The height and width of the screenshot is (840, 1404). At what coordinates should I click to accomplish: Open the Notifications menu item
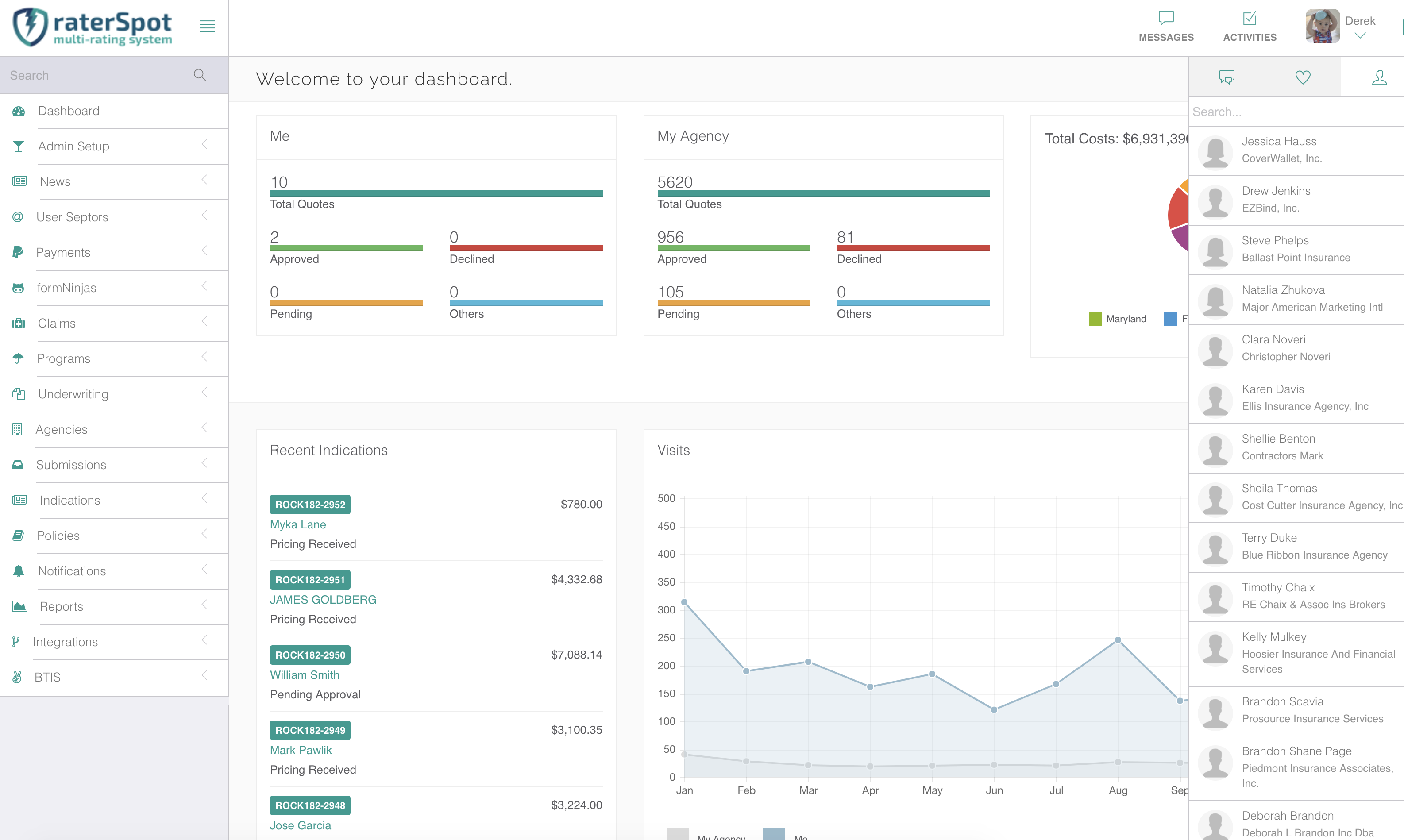coord(114,571)
